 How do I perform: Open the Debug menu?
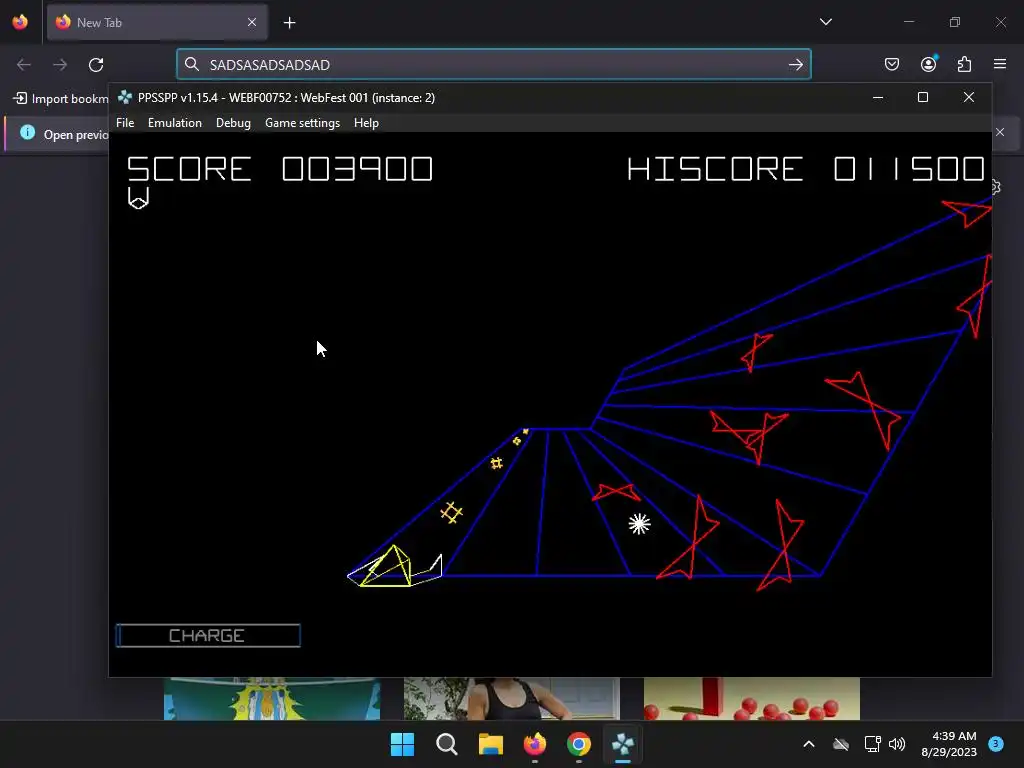click(233, 123)
